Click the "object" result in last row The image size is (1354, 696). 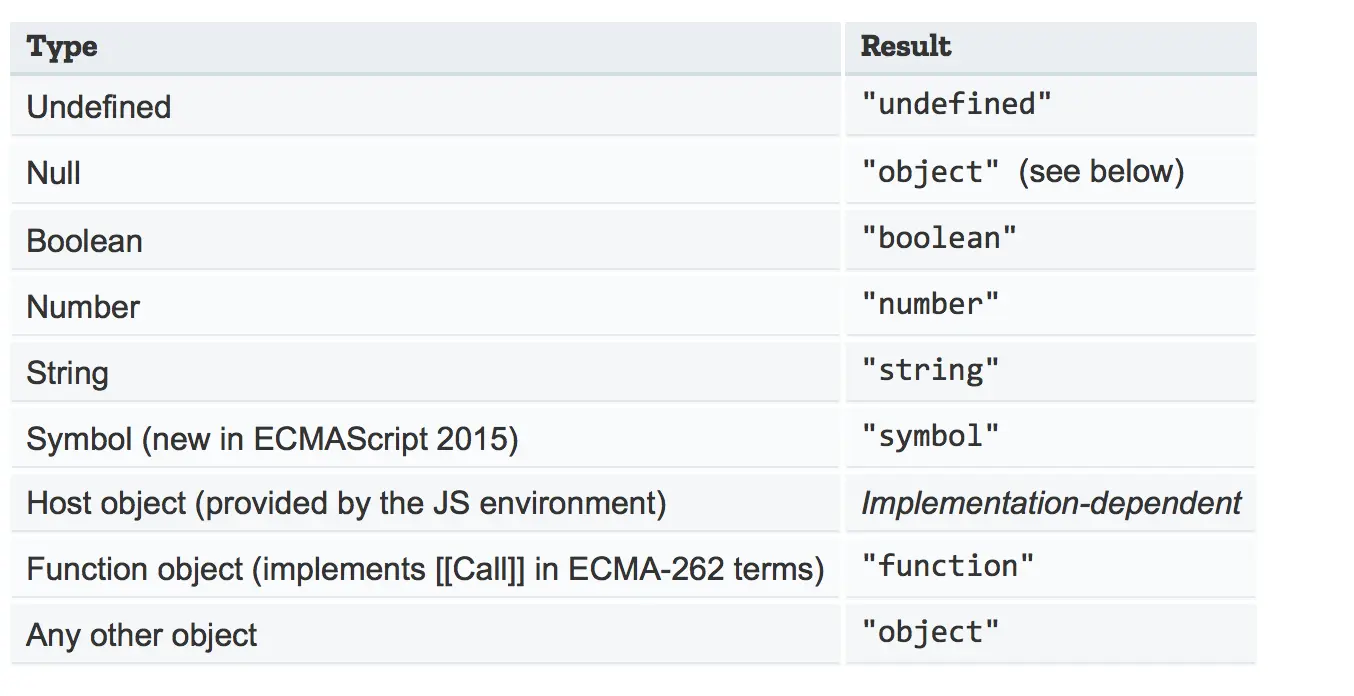(930, 632)
